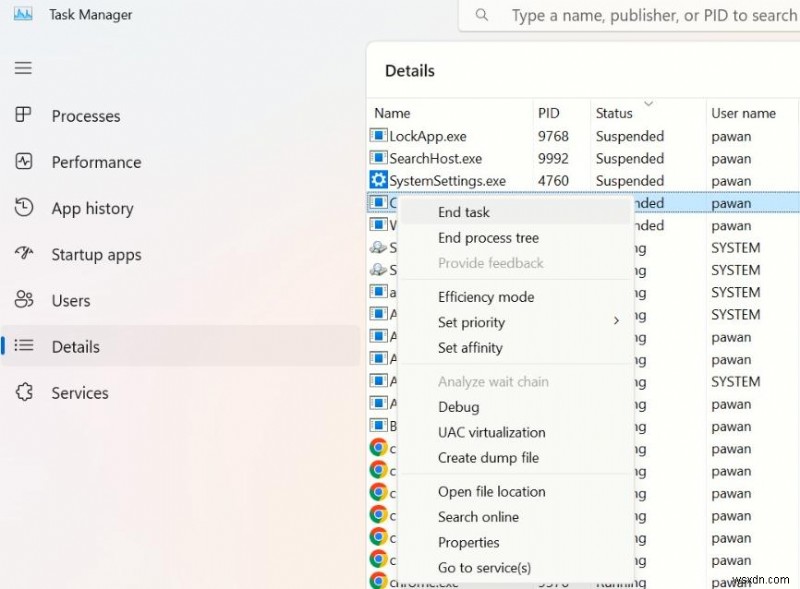Click the Performance sidebar icon
Screen dimensions: 800x589
pyautogui.click(x=23, y=161)
